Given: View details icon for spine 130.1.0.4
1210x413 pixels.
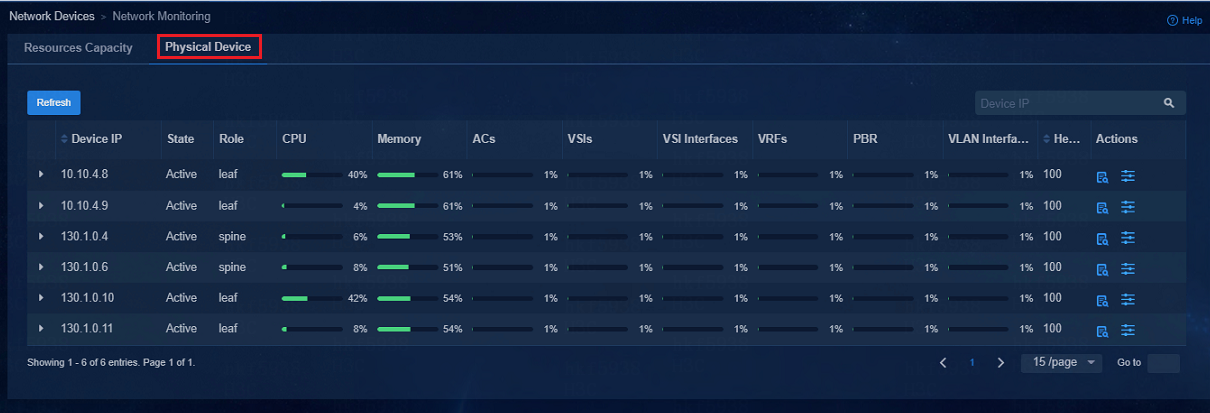Looking at the screenshot, I should click(x=1102, y=239).
